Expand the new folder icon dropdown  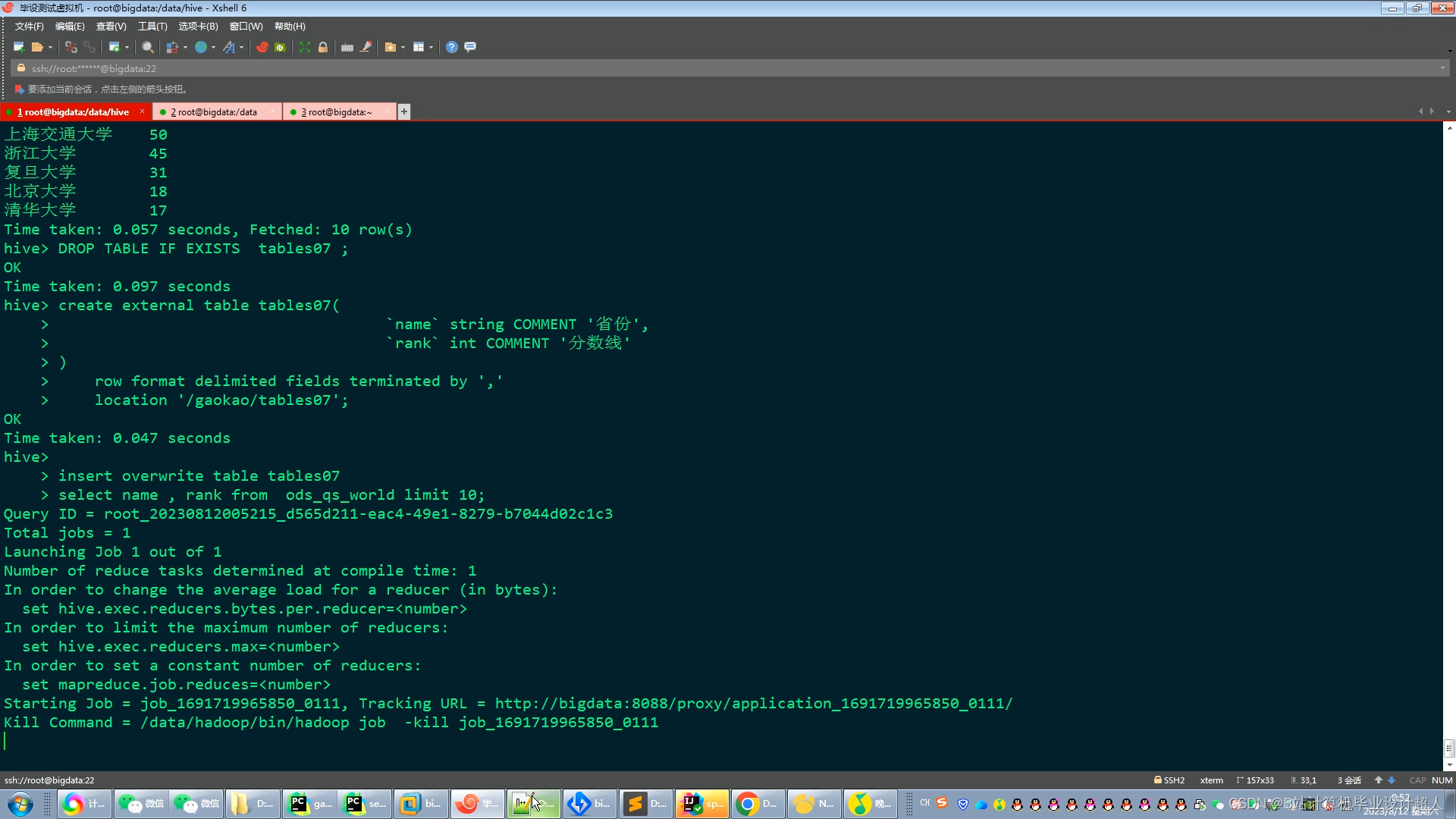pos(403,47)
